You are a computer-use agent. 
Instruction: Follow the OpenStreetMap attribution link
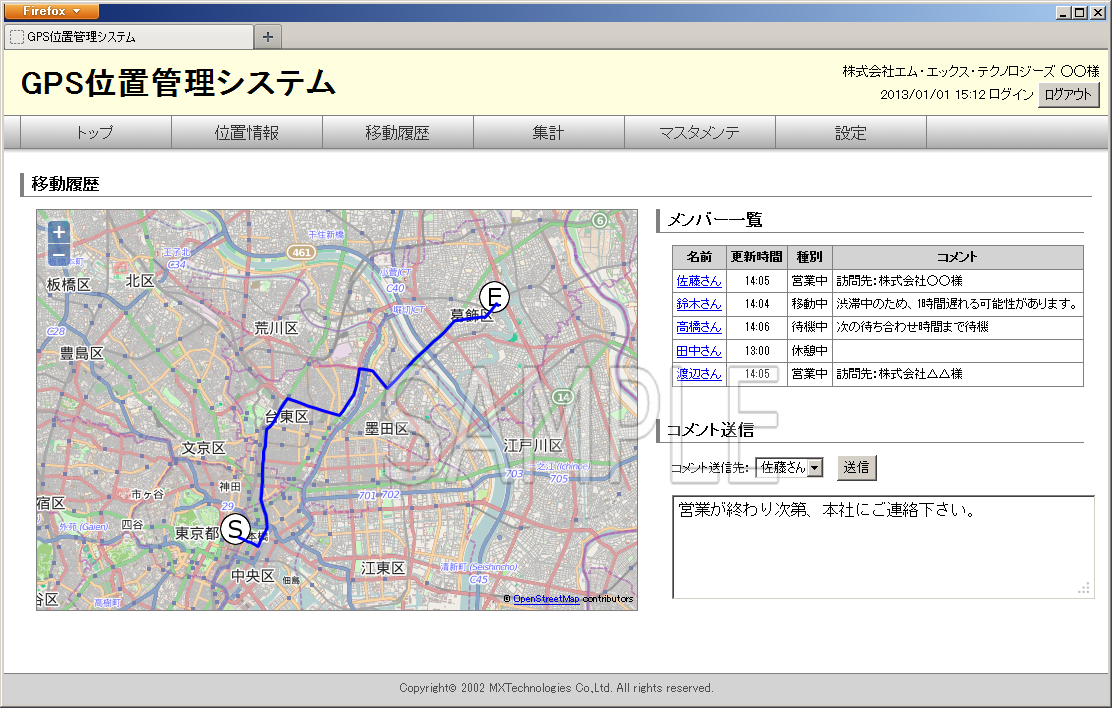(x=546, y=599)
